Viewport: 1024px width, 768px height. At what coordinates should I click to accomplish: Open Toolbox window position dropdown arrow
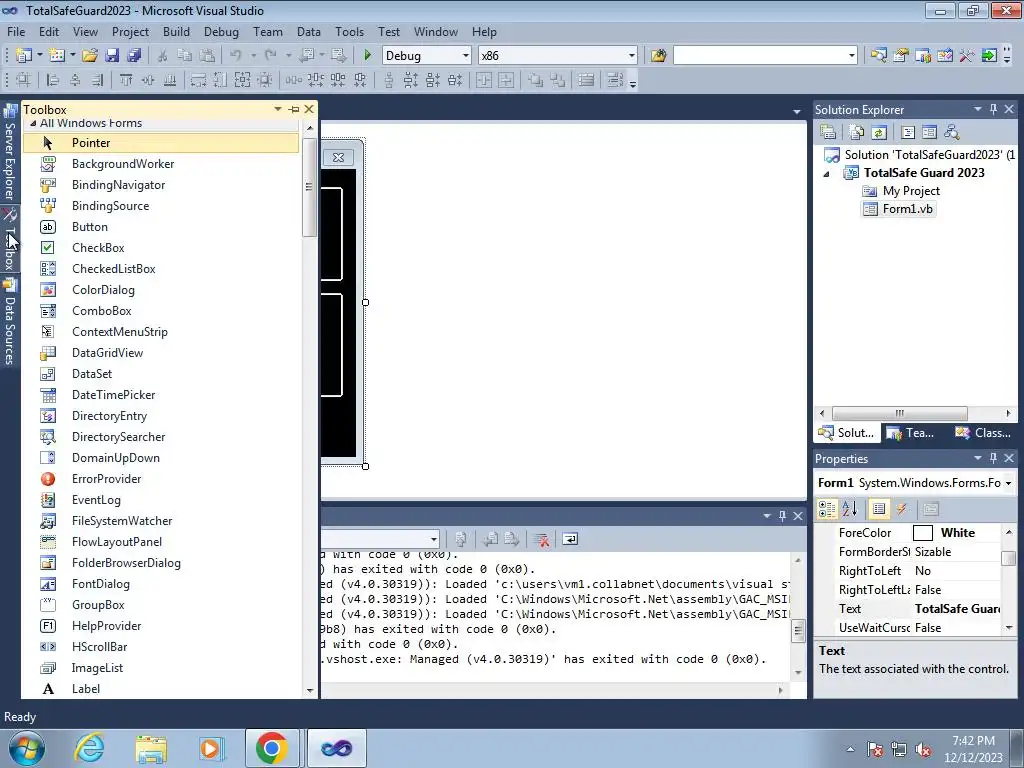278,109
